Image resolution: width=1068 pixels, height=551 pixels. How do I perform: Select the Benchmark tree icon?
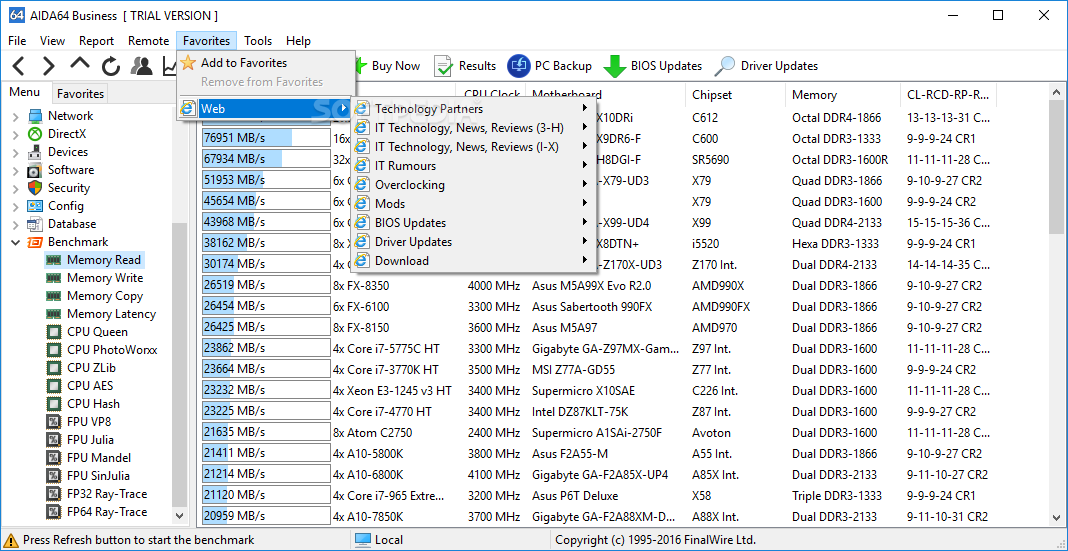coord(35,242)
